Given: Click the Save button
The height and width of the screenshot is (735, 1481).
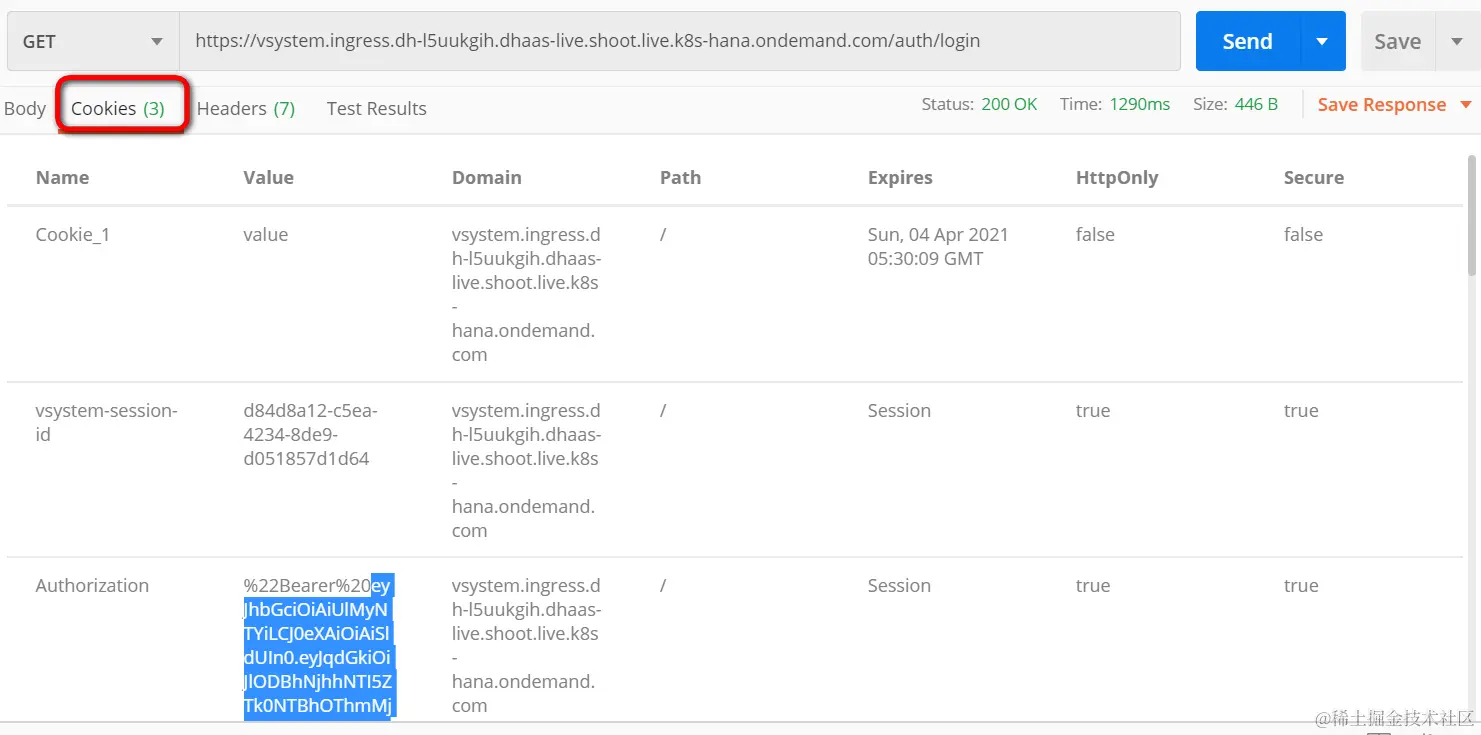Looking at the screenshot, I should (1397, 42).
